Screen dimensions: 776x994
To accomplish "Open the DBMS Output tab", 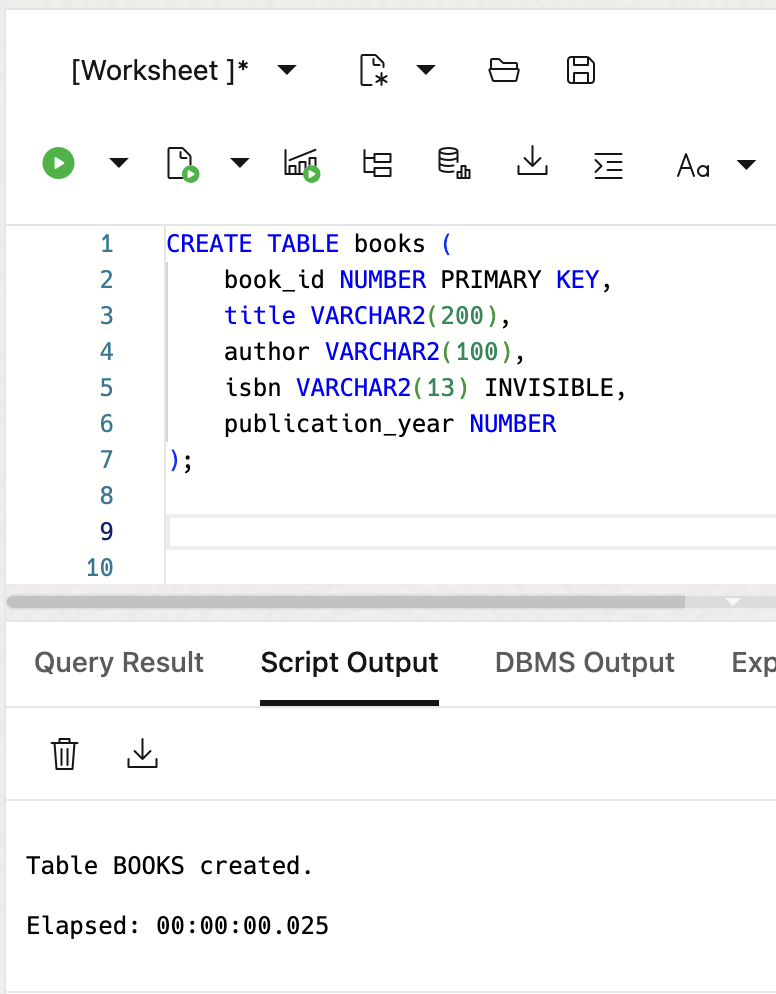I will click(585, 662).
